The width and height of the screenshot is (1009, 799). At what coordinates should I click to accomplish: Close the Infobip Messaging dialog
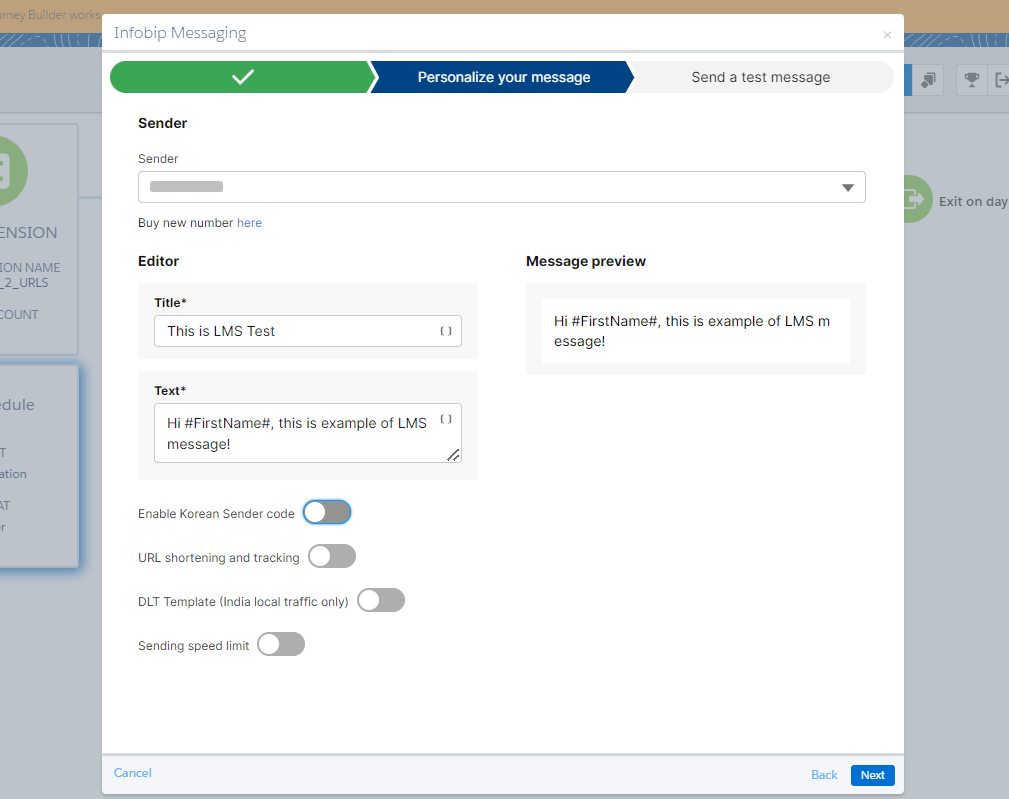point(887,35)
